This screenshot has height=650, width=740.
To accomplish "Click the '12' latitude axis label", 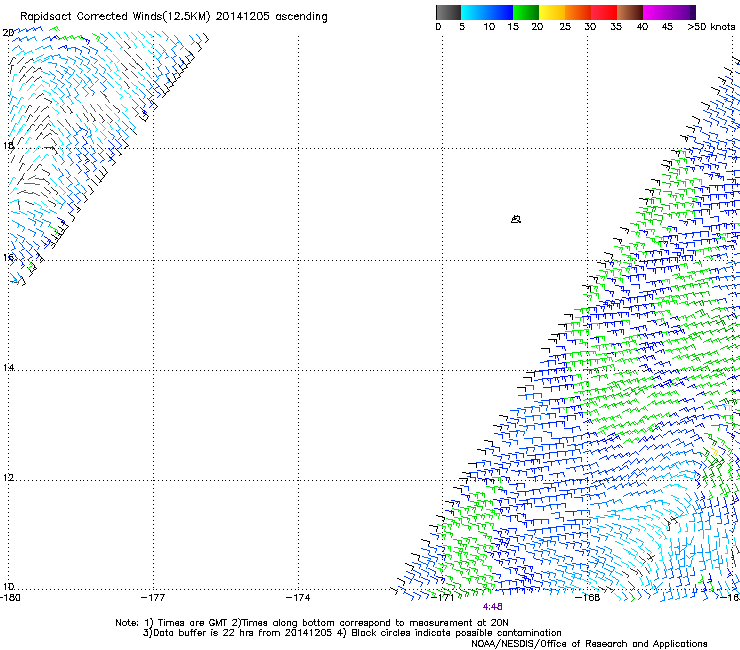I will point(8,477).
